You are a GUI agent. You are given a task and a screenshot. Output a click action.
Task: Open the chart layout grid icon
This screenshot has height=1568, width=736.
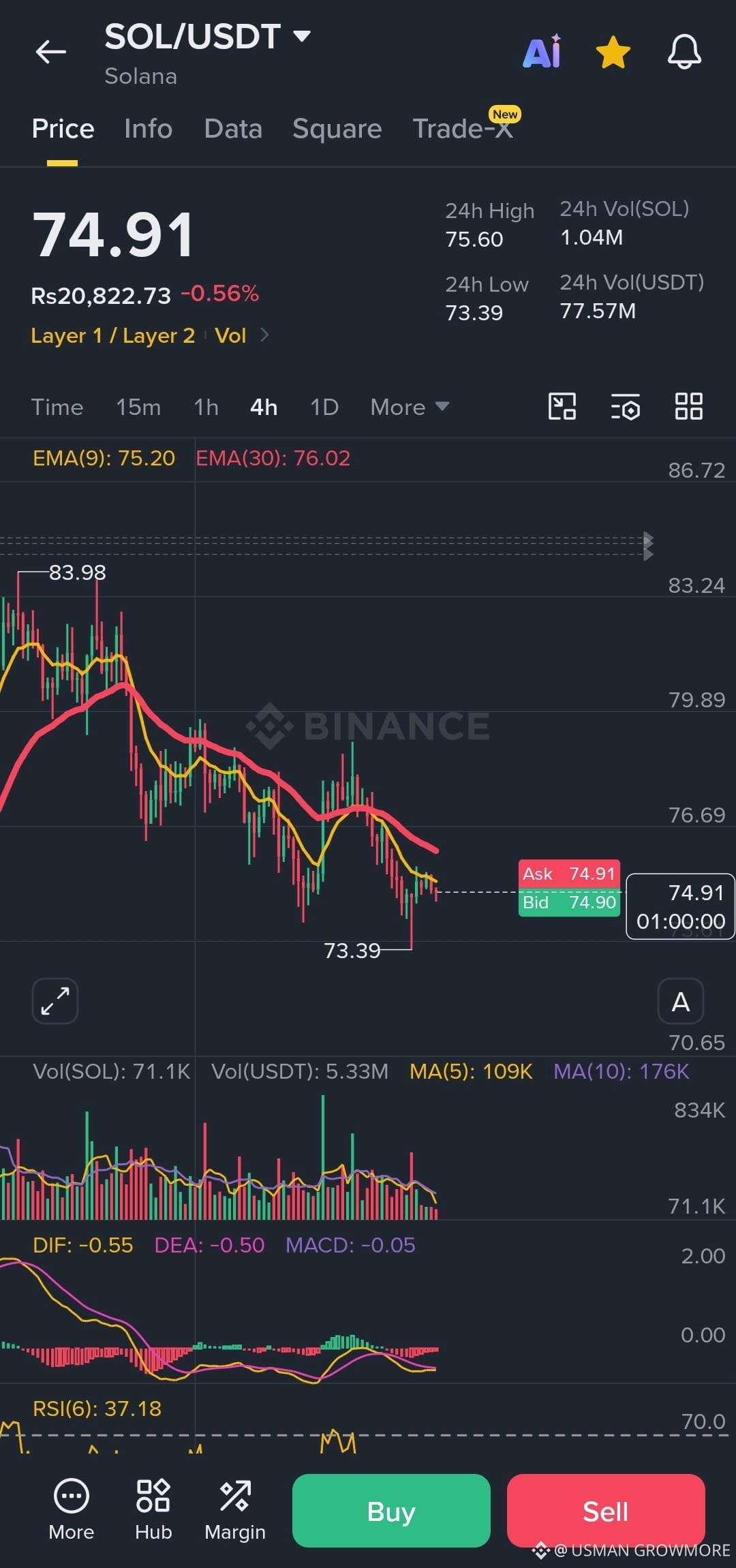[x=688, y=407]
